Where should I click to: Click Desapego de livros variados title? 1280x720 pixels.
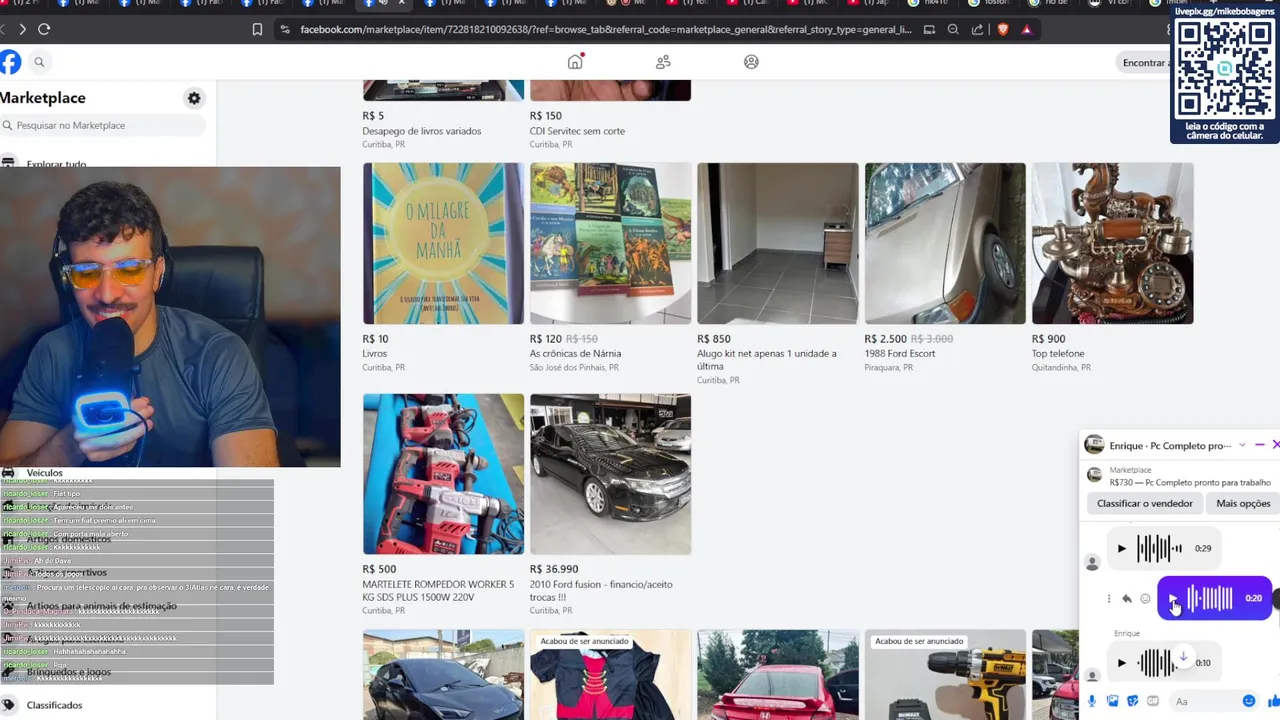point(422,131)
